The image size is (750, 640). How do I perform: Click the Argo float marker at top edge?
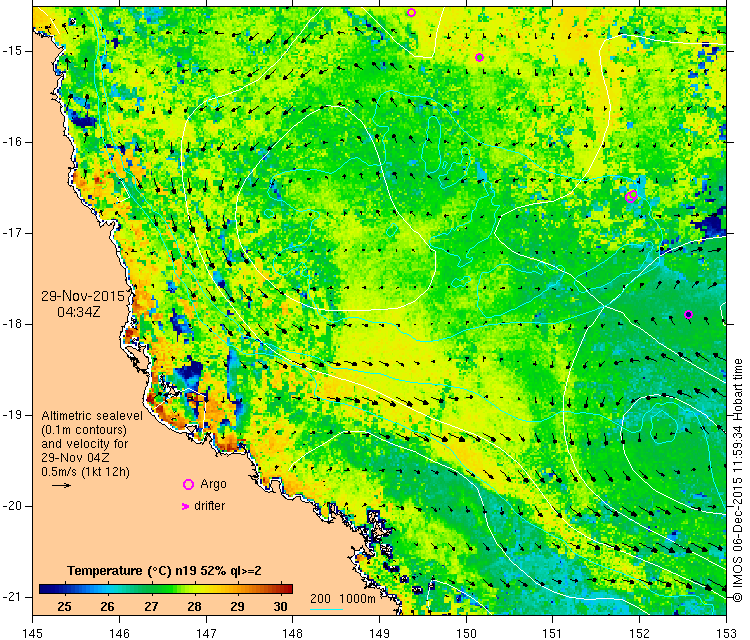click(x=411, y=12)
